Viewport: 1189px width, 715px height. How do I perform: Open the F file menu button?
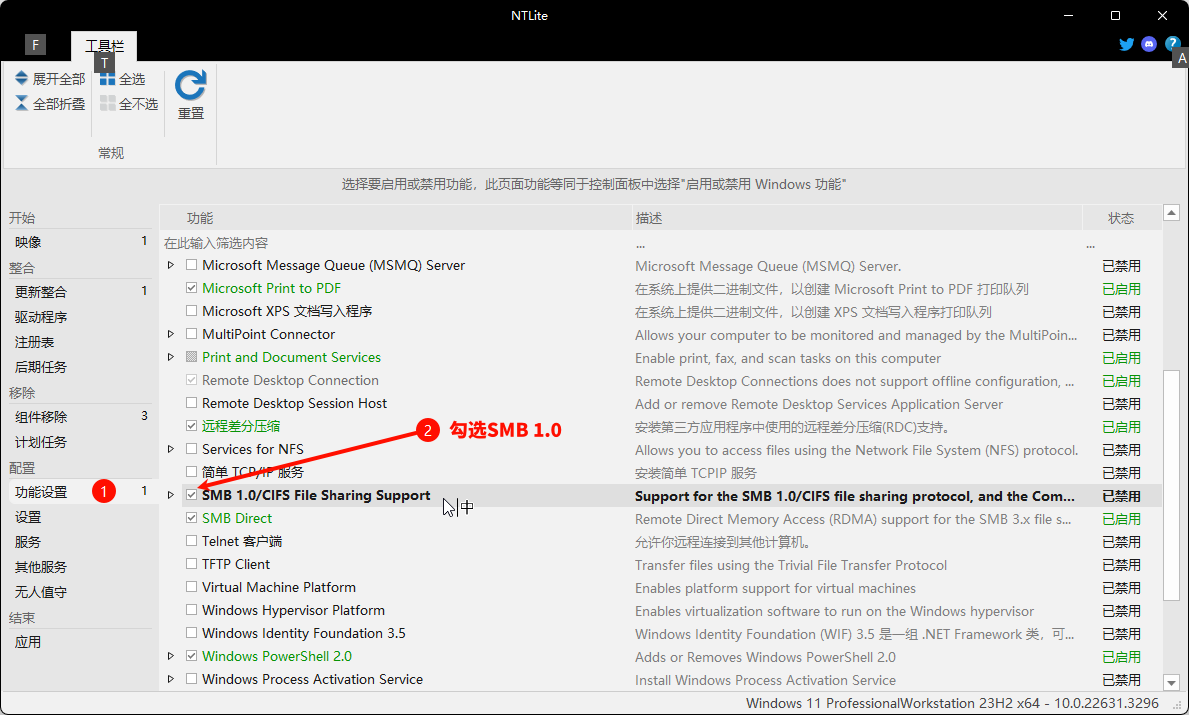[x=35, y=45]
